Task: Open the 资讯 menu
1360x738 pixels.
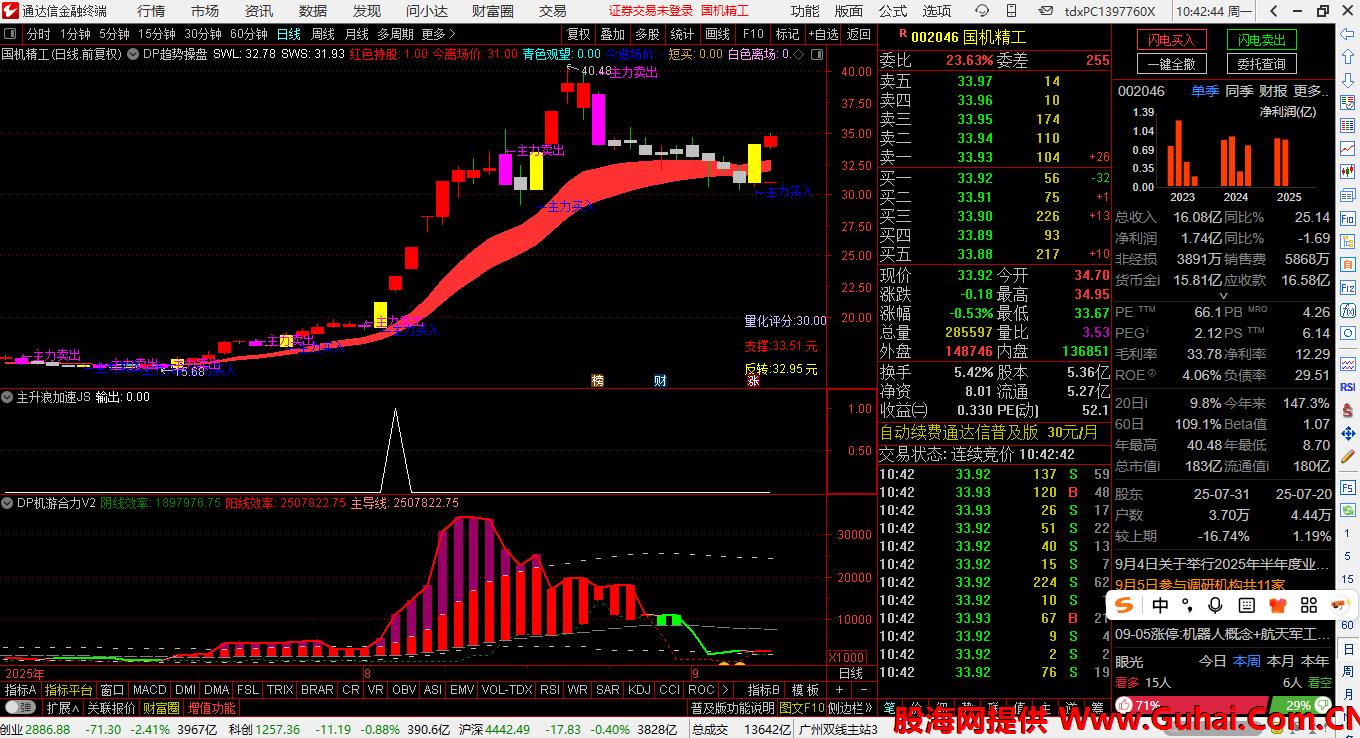Action: pos(259,11)
